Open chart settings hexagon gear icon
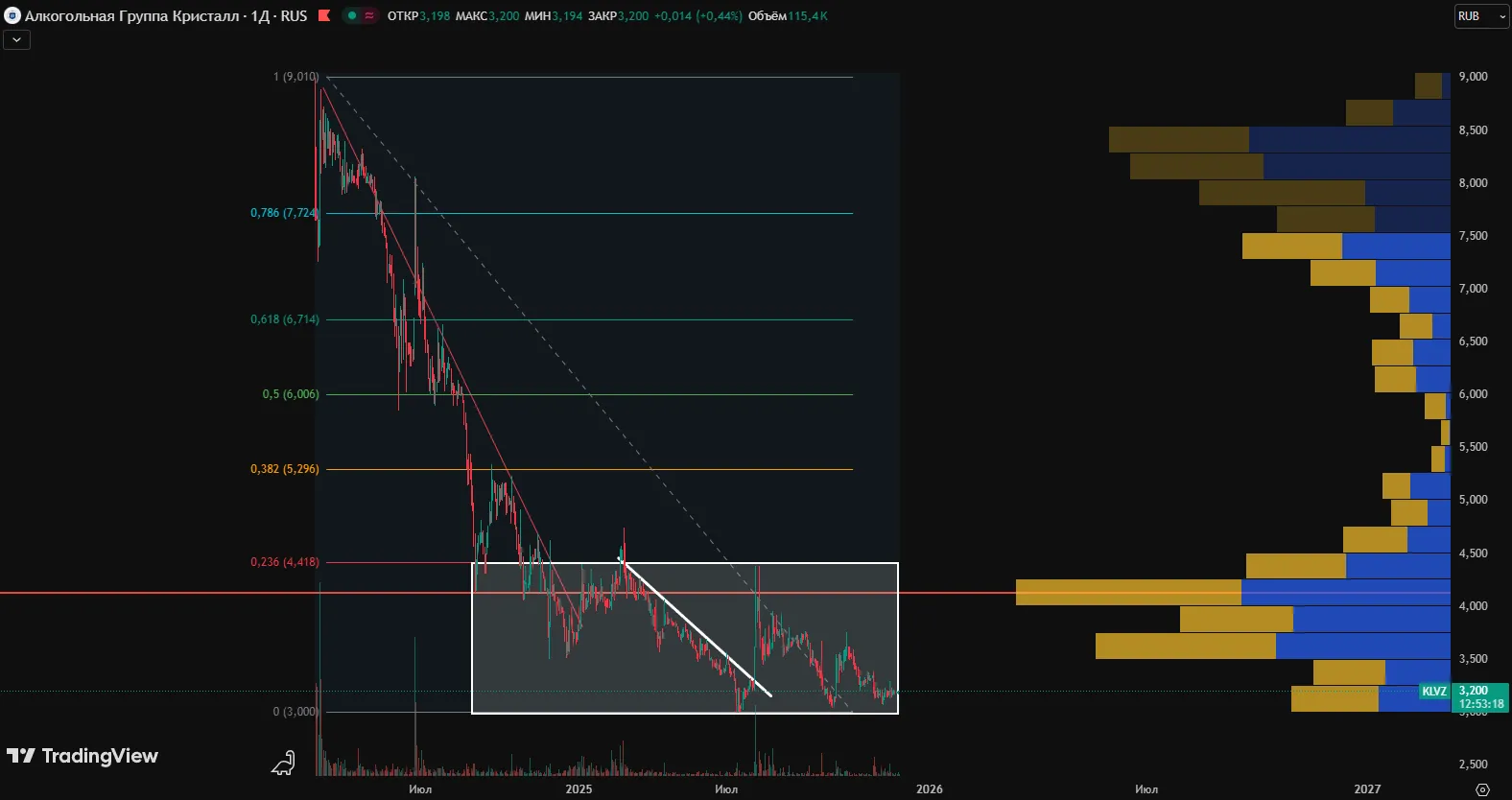Image resolution: width=1512 pixels, height=800 pixels. (1482, 789)
